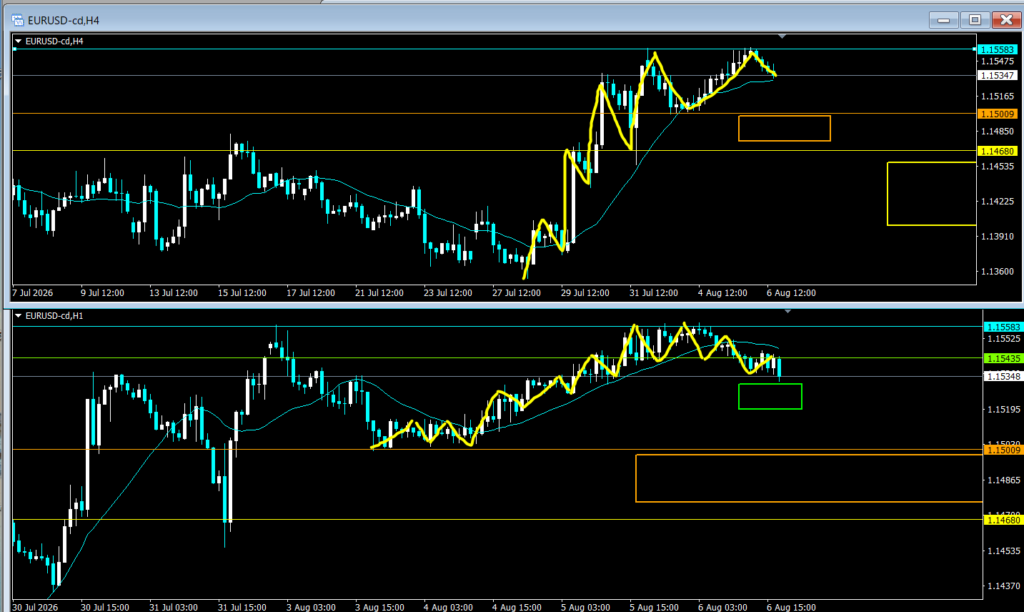Click the 6 Aug 12:00 time axis label

tap(791, 293)
